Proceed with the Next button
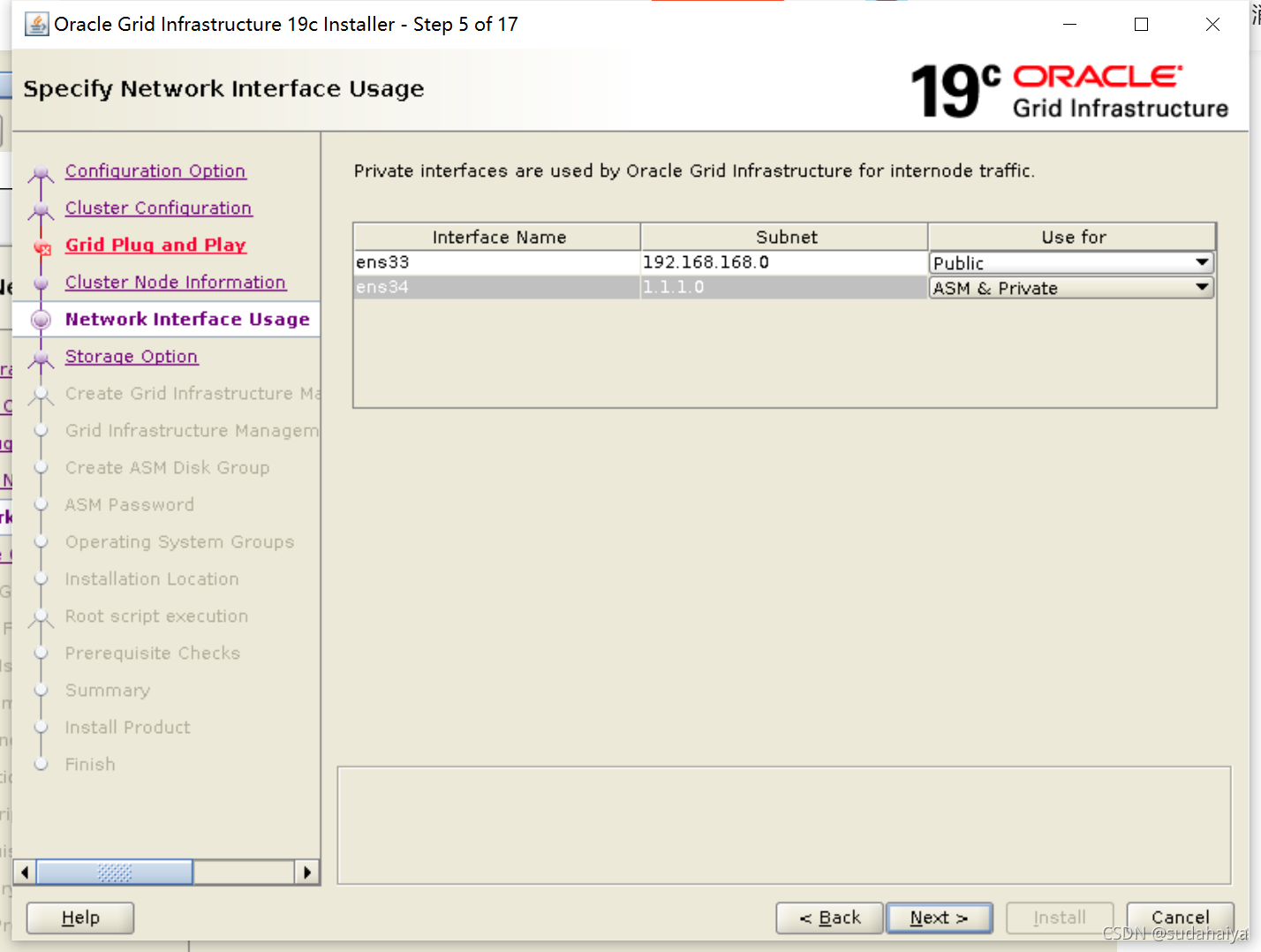Viewport: 1261px width, 952px height. pyautogui.click(x=940, y=918)
